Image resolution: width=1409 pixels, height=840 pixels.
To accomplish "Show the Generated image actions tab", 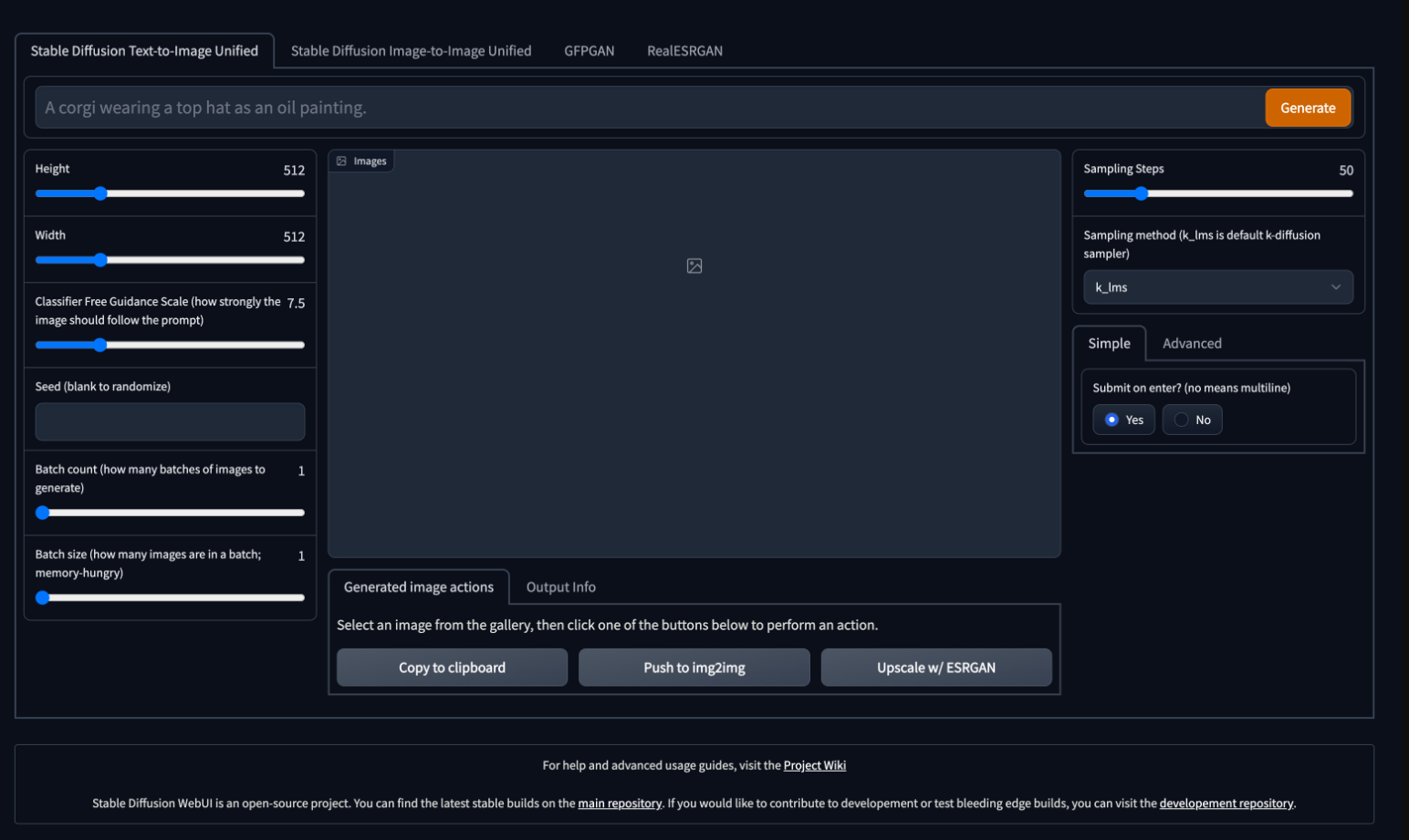I will (x=419, y=587).
